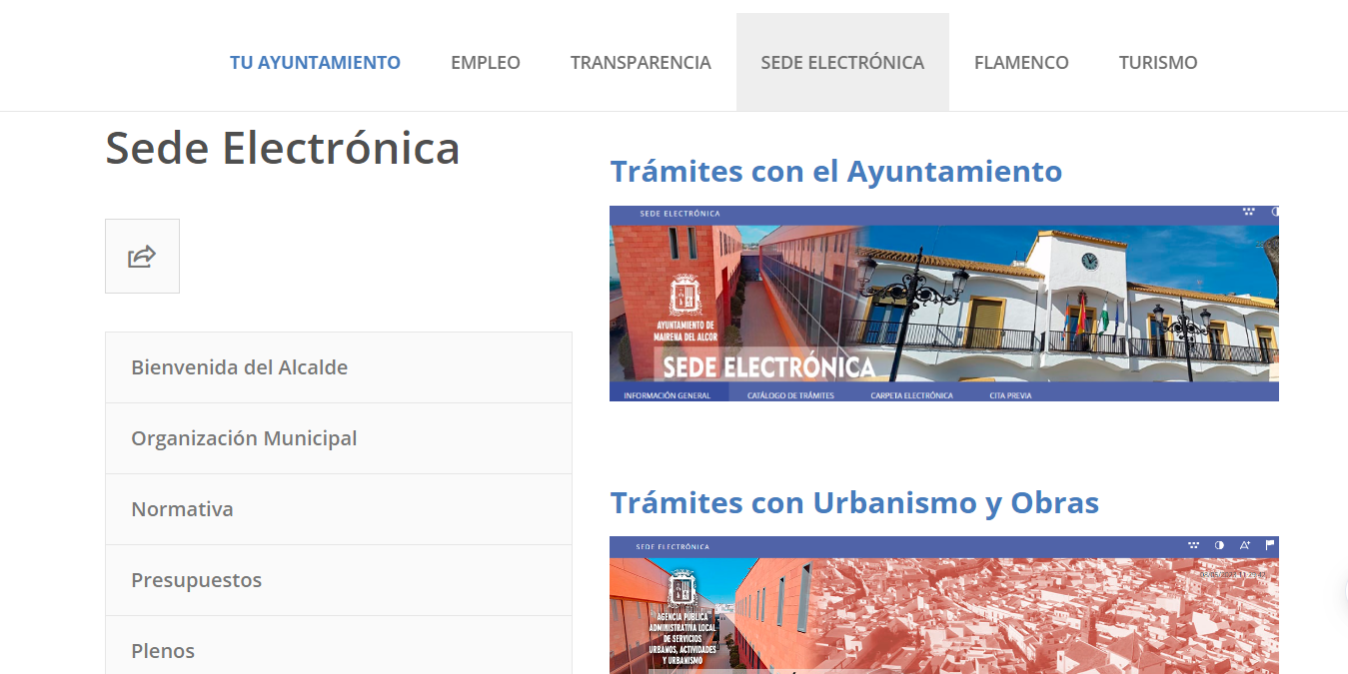
Task: Click Ayuntamiento de Mairena del Alcor crest
Action: [685, 298]
